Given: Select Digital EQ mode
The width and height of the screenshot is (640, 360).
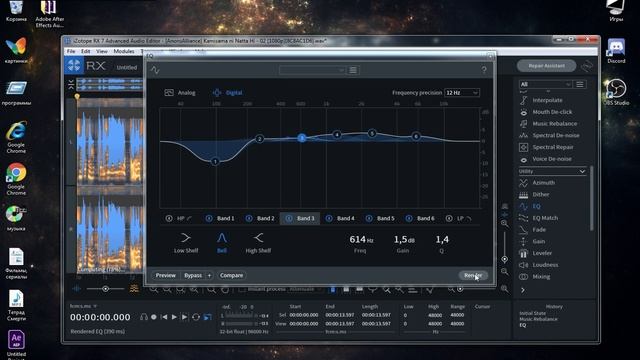Looking at the screenshot, I should [x=227, y=93].
